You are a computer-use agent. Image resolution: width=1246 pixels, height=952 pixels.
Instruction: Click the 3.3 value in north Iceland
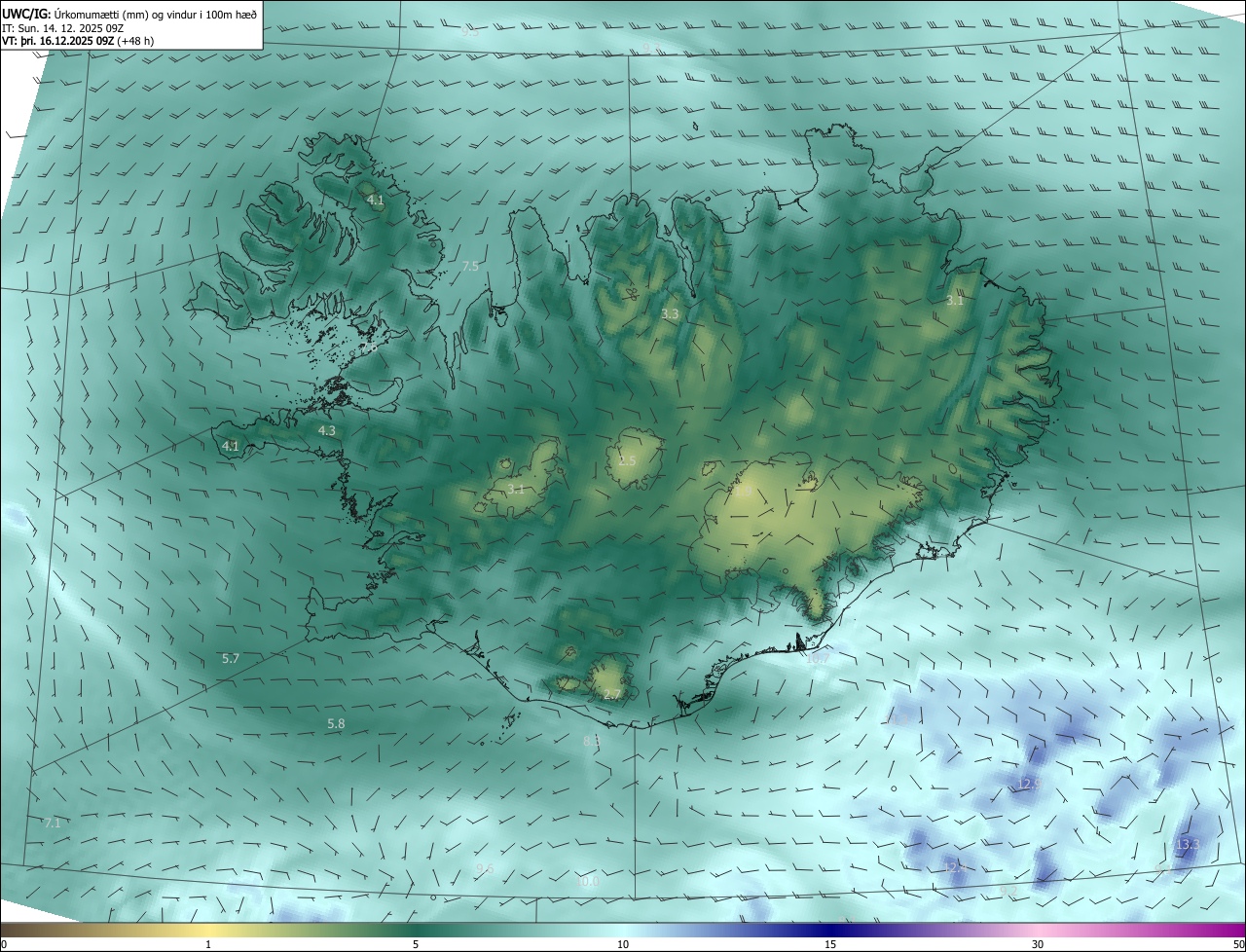(x=670, y=313)
